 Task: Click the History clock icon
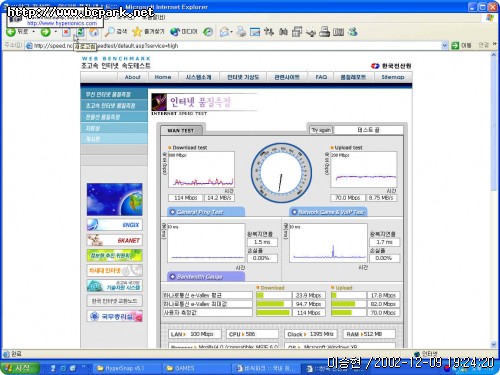point(208,32)
